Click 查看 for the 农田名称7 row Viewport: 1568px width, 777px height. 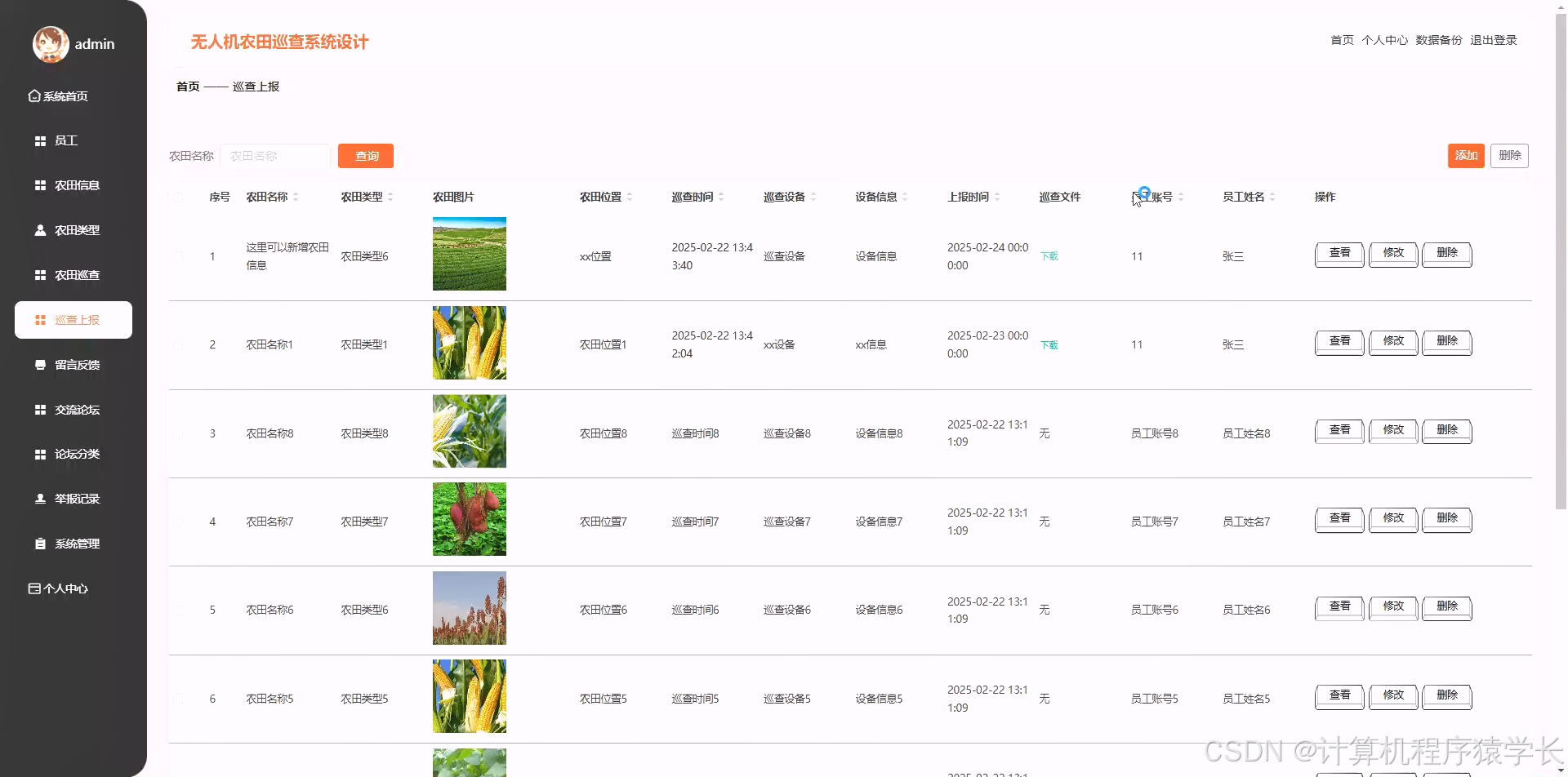click(x=1339, y=519)
